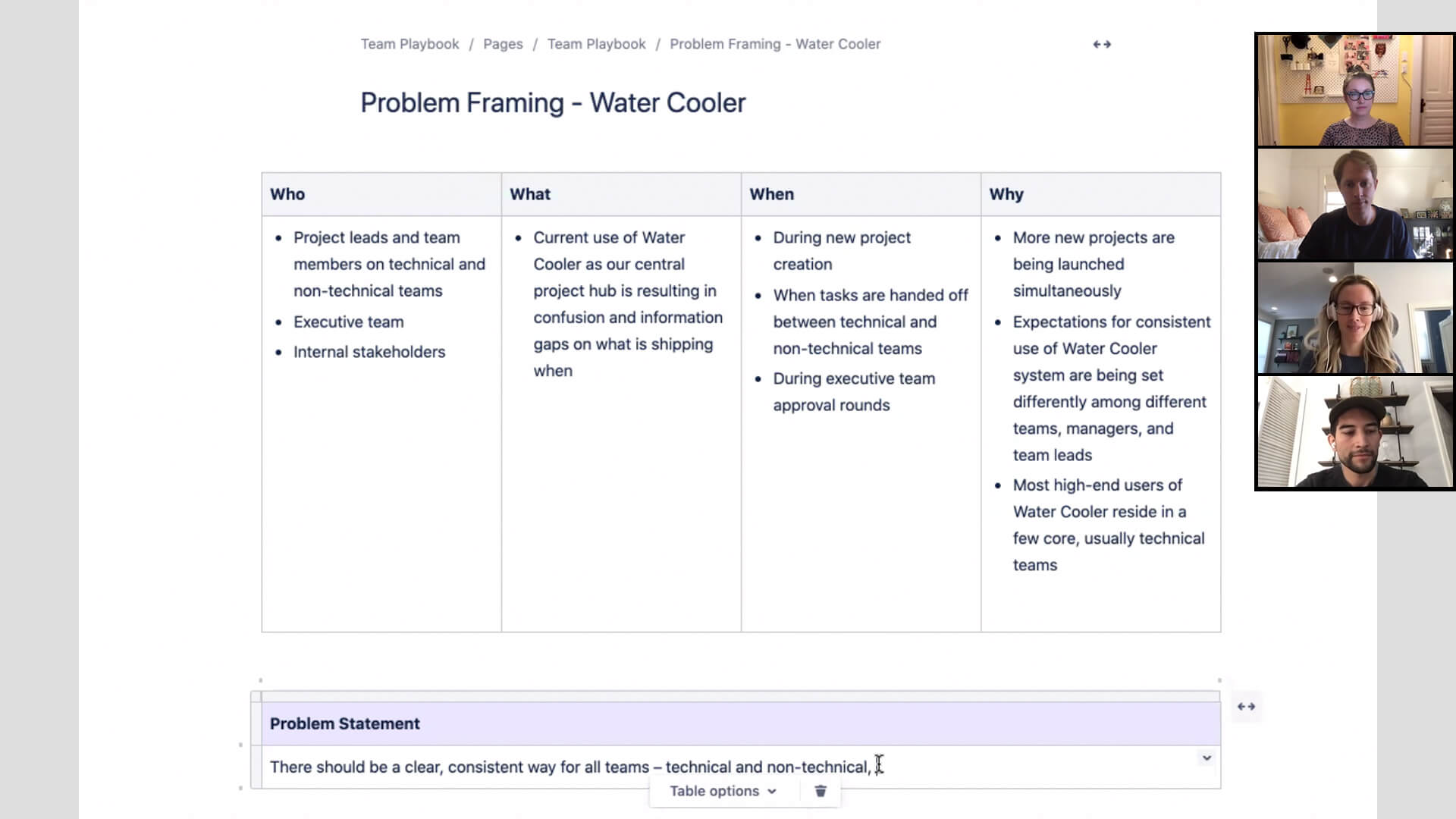Click the Table options dropdown arrow

point(771,791)
